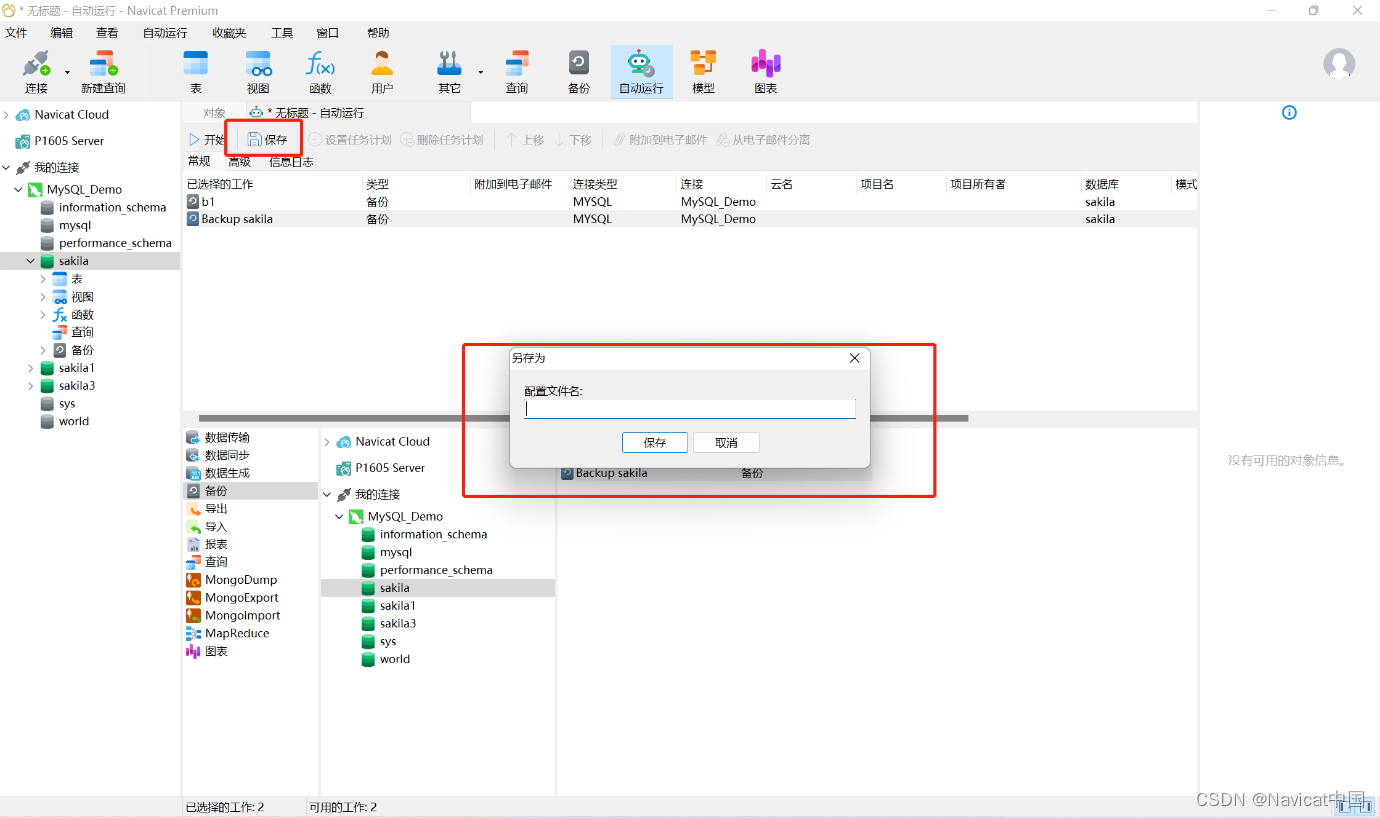
Task: Open the 工具 menu
Action: point(282,33)
